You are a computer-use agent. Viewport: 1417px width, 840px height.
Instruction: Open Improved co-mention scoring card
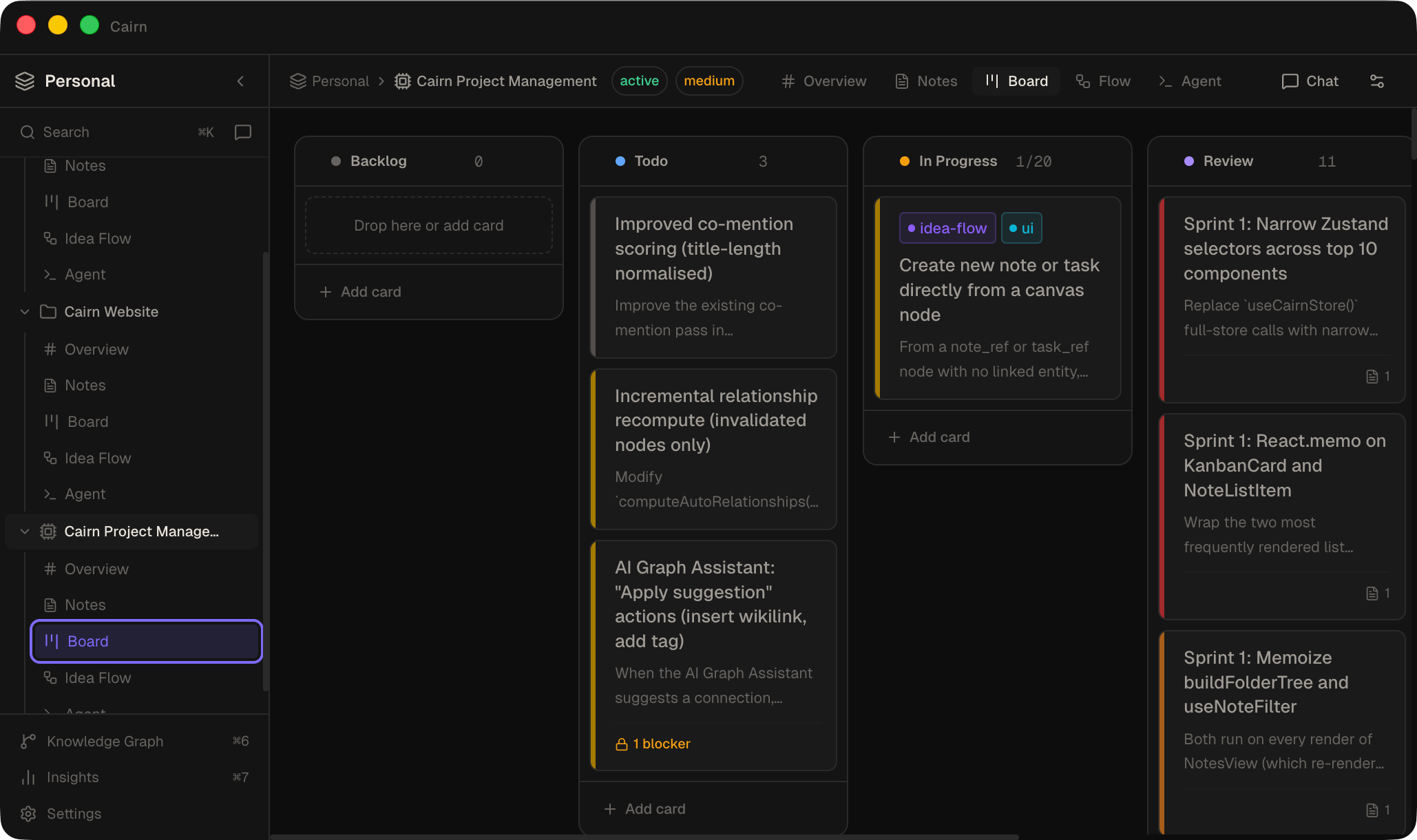tap(713, 277)
